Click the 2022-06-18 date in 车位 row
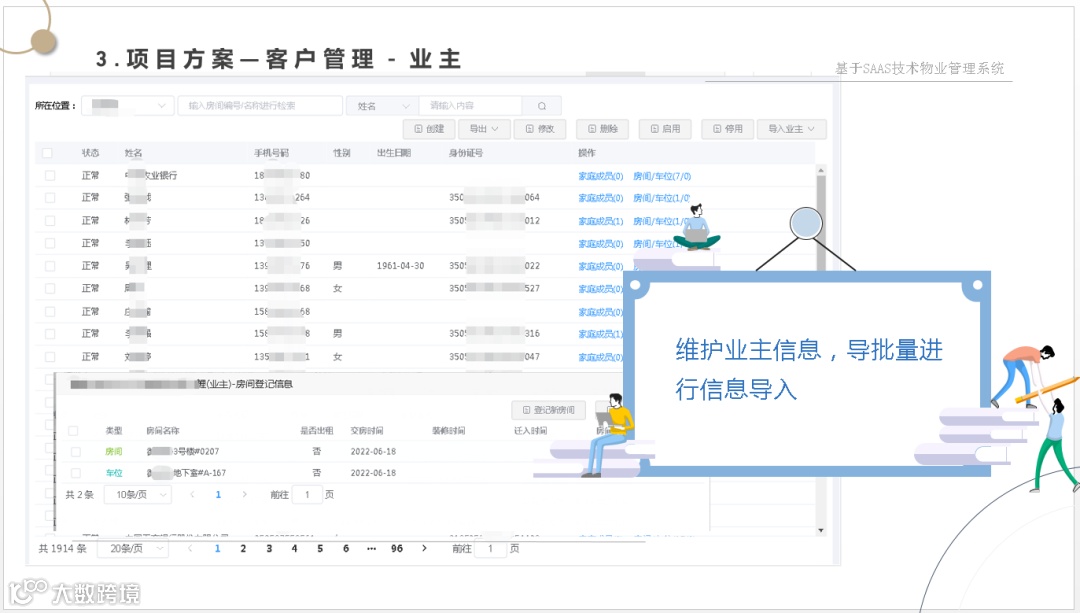Screen dimensions: 1080x613 373,473
